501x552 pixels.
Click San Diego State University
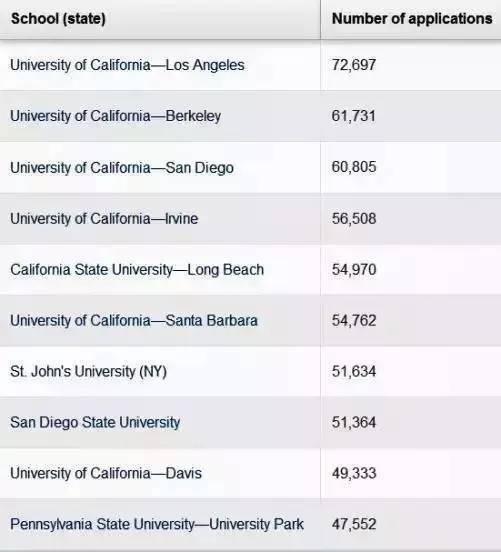(95, 422)
